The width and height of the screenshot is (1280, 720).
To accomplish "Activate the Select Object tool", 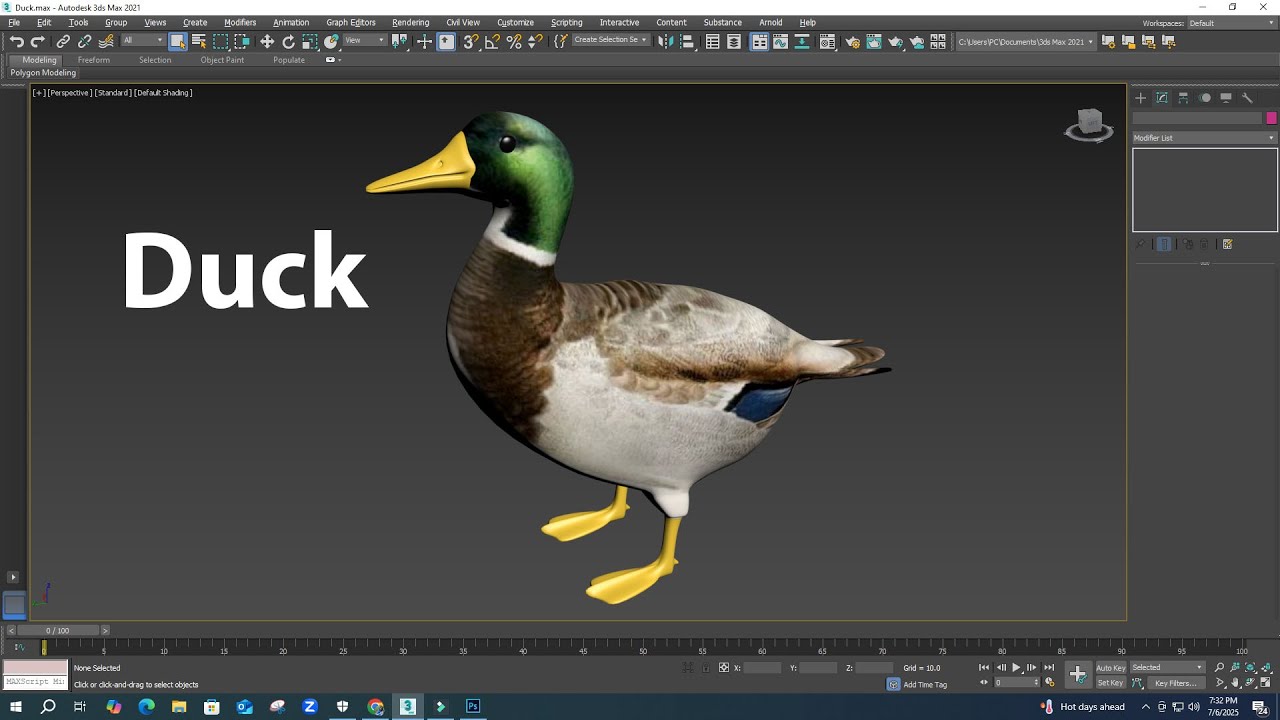I will click(x=178, y=41).
